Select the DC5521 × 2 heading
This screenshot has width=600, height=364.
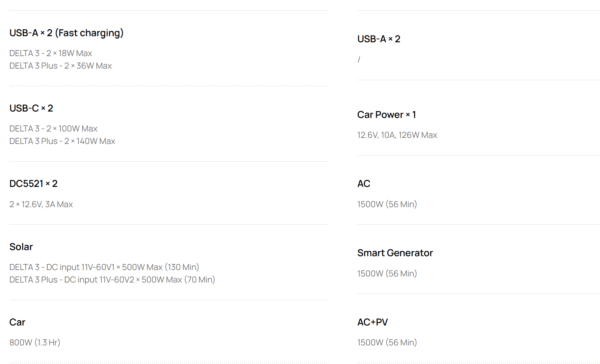tap(33, 184)
